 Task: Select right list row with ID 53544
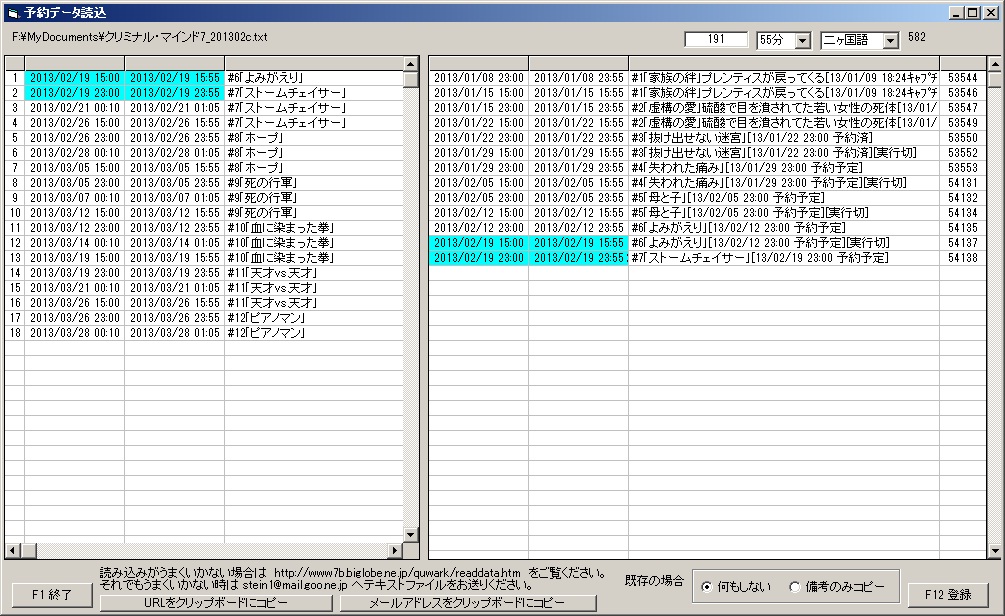[700, 77]
